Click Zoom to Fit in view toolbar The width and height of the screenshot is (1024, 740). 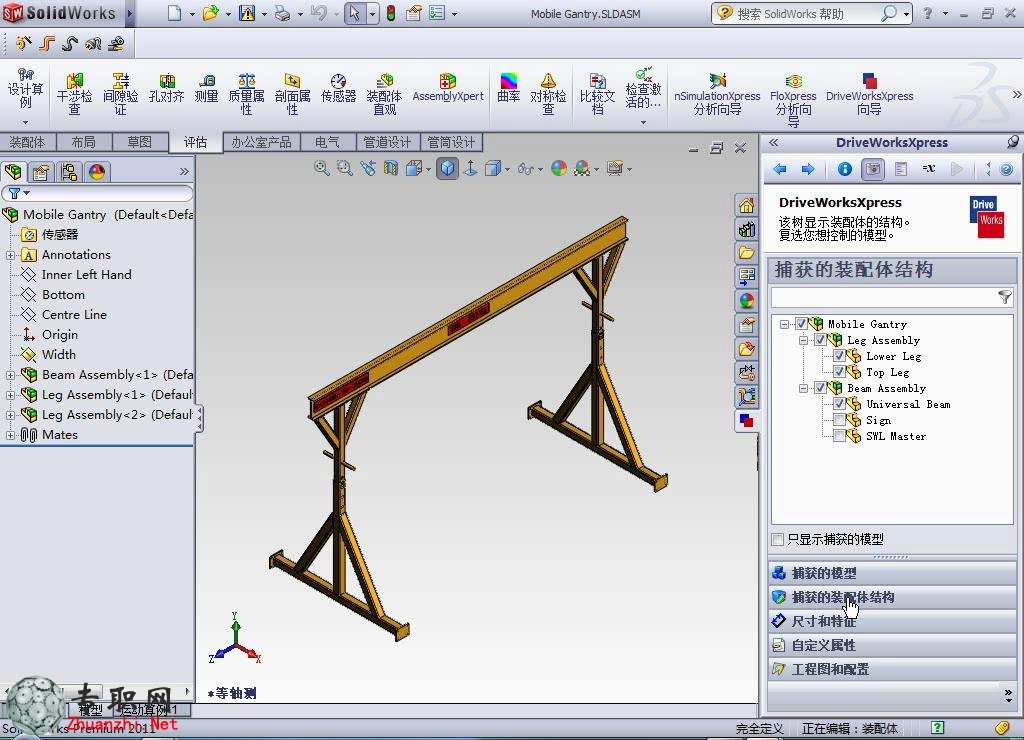pos(321,169)
